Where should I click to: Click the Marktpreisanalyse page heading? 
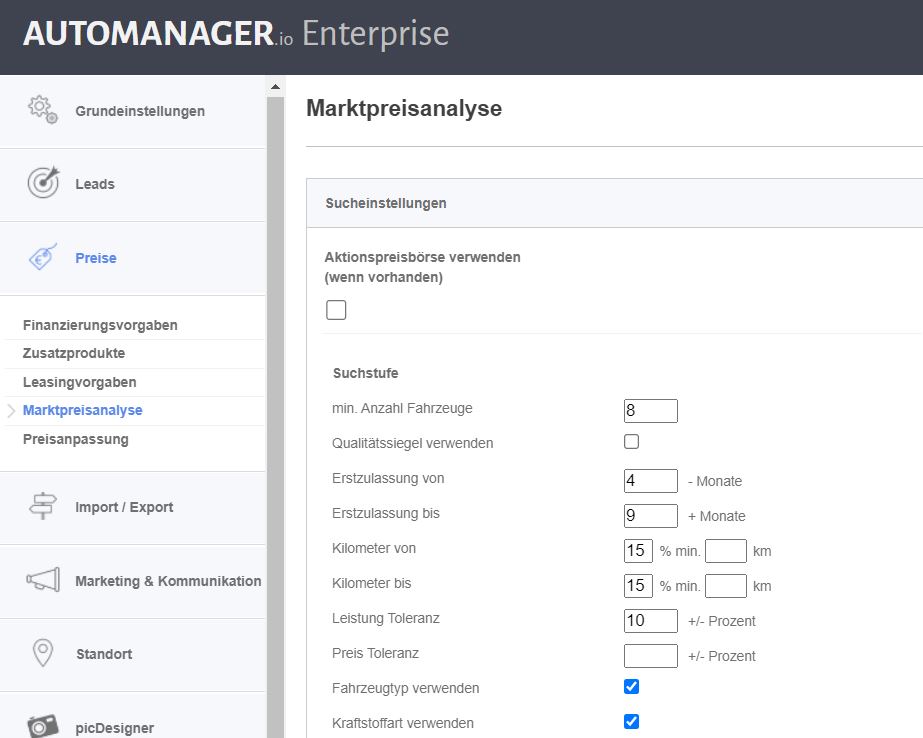click(404, 108)
